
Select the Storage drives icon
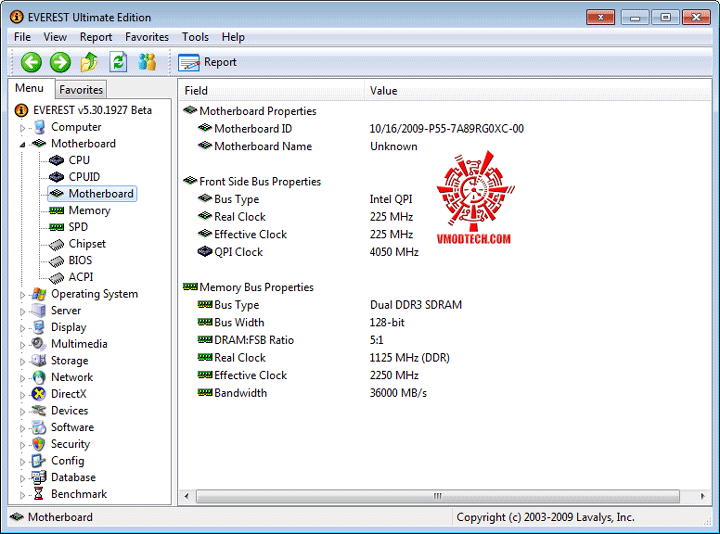point(39,360)
